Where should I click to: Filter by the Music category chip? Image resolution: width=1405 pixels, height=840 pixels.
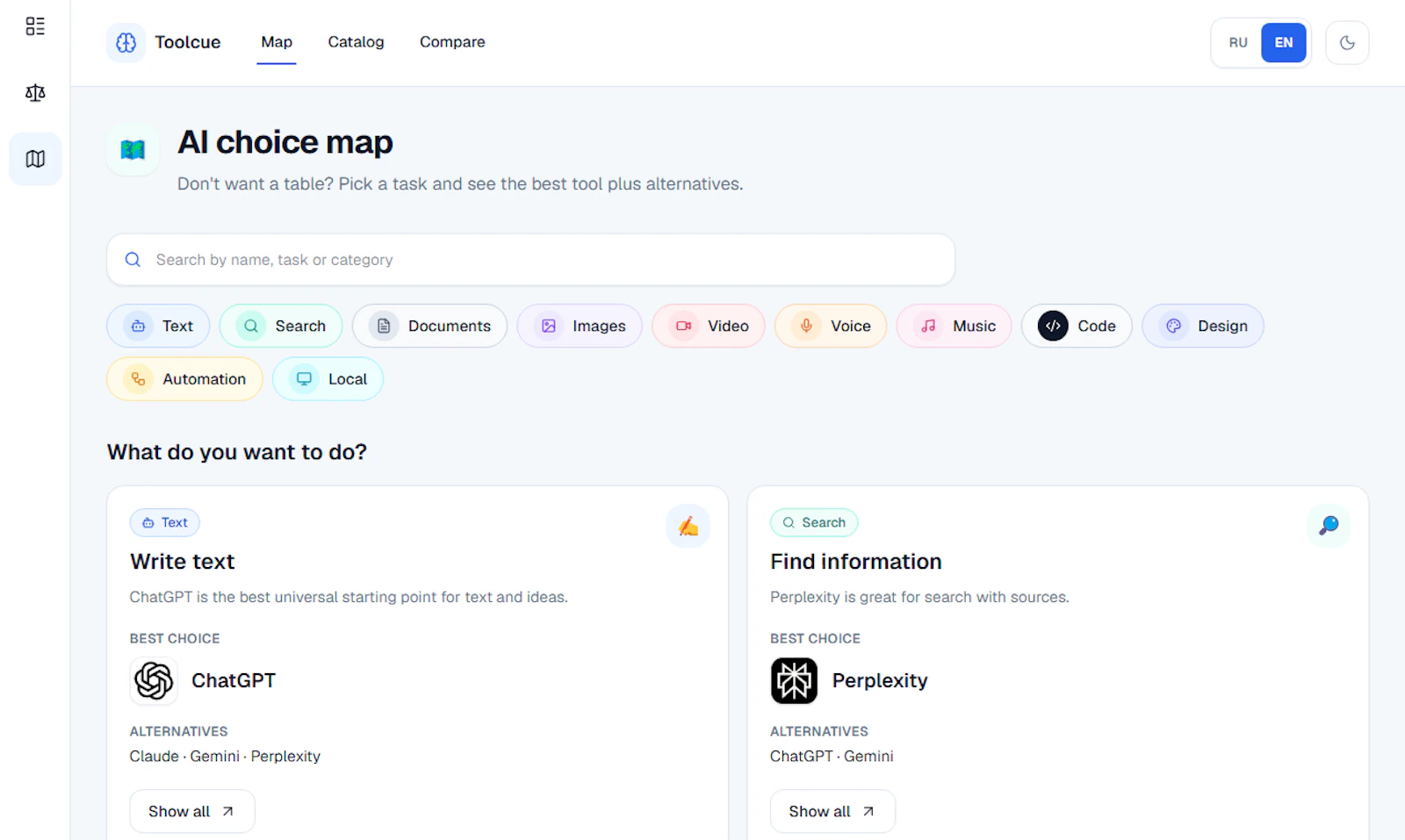pos(955,326)
